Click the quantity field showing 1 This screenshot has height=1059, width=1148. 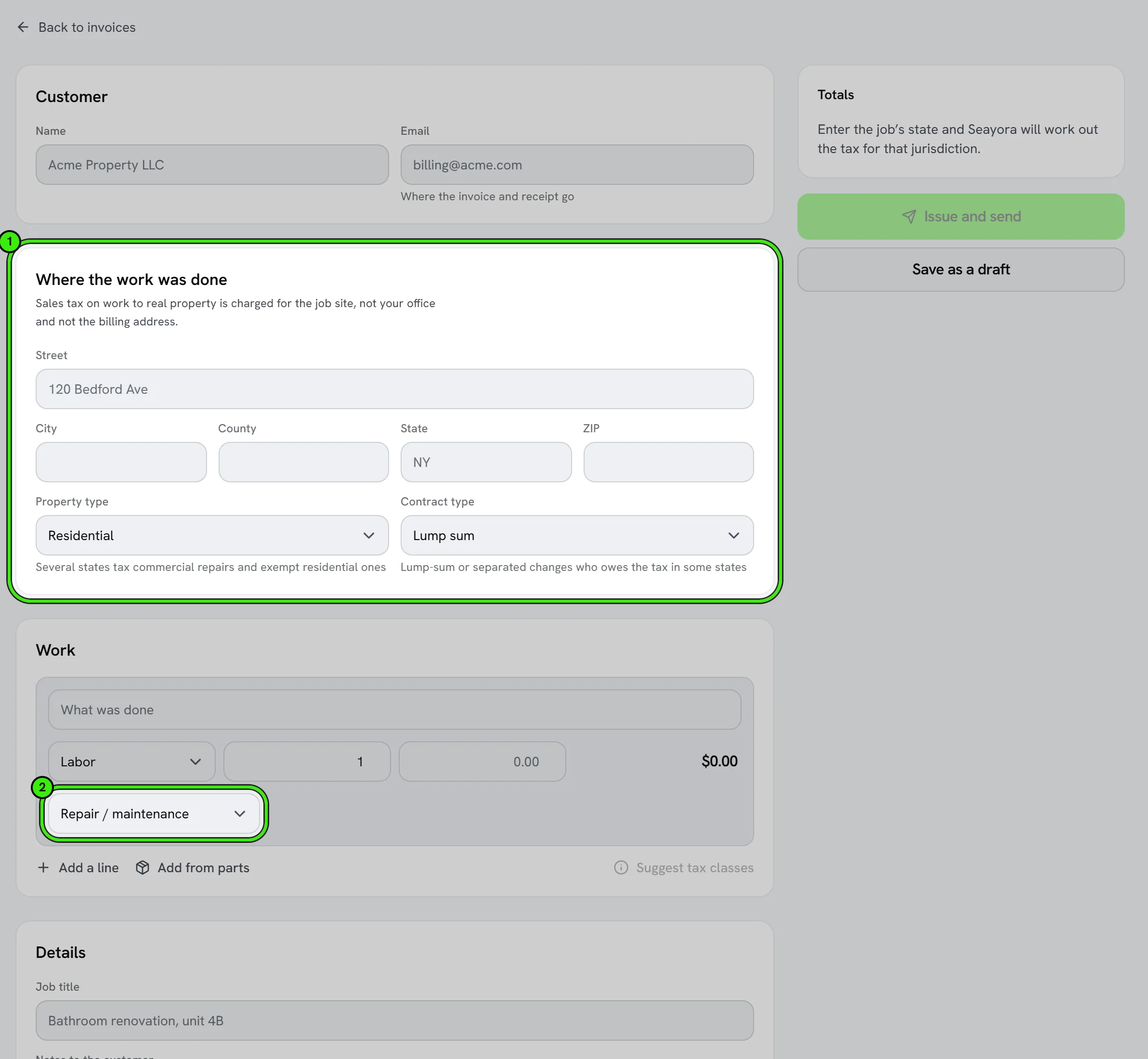[x=307, y=761]
